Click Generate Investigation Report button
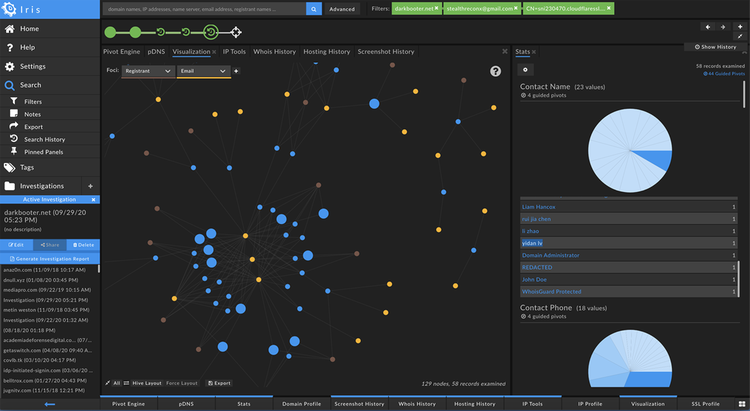This screenshot has height=411, width=750. [x=50, y=258]
